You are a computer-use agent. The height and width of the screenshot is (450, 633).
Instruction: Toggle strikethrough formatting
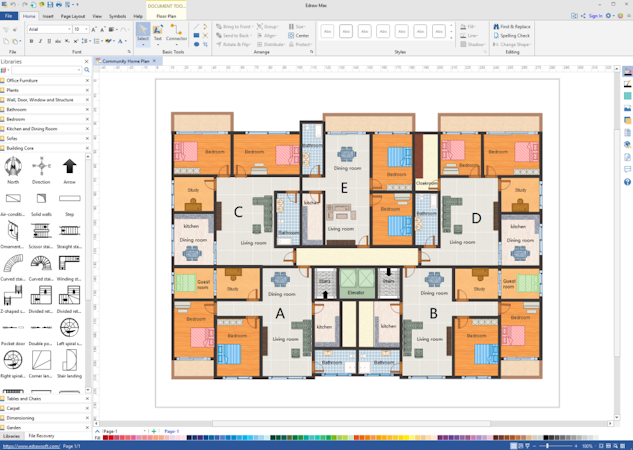(58, 41)
